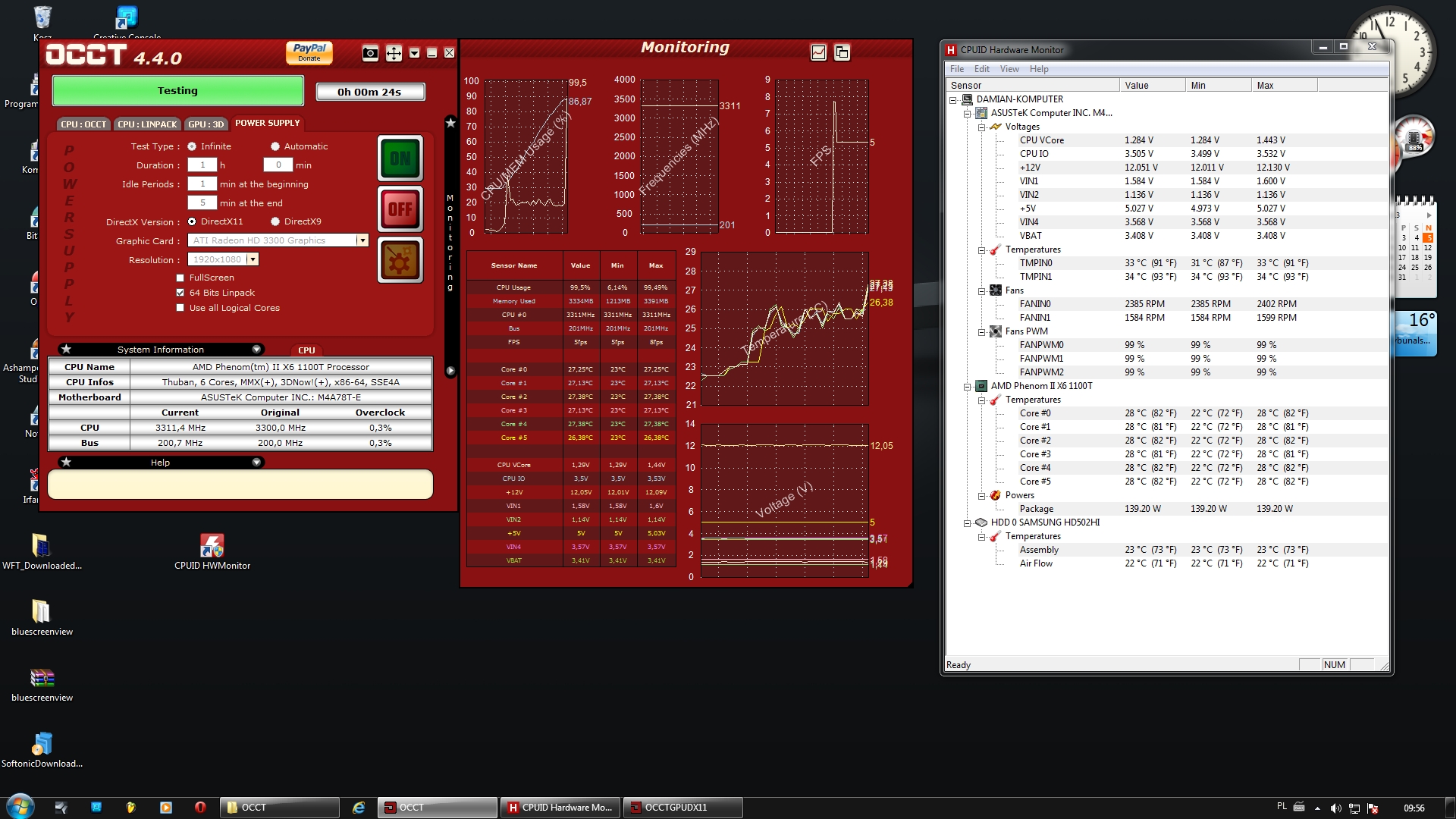Click the Duration hours field
Screen dimensions: 1456x819
coord(202,165)
